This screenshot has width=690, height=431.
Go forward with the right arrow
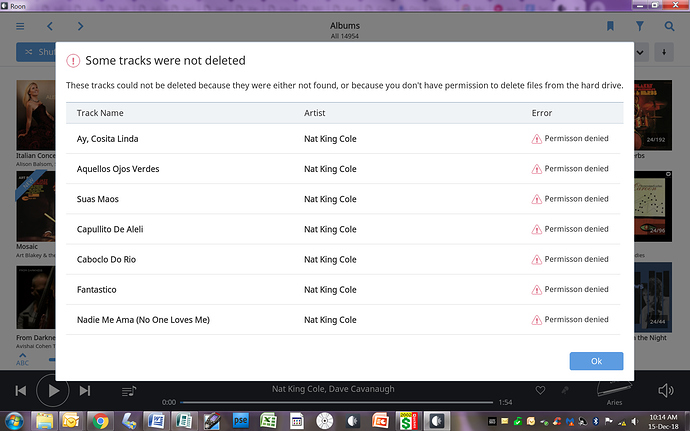click(80, 26)
